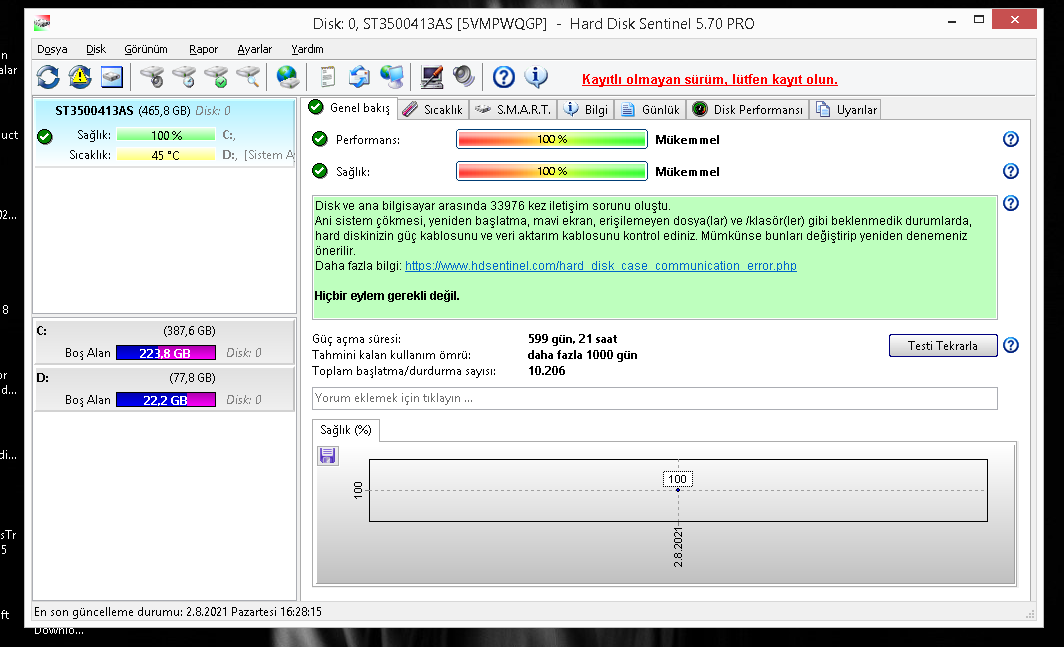Click the refresh-with-warning toolbar icon

click(80, 77)
